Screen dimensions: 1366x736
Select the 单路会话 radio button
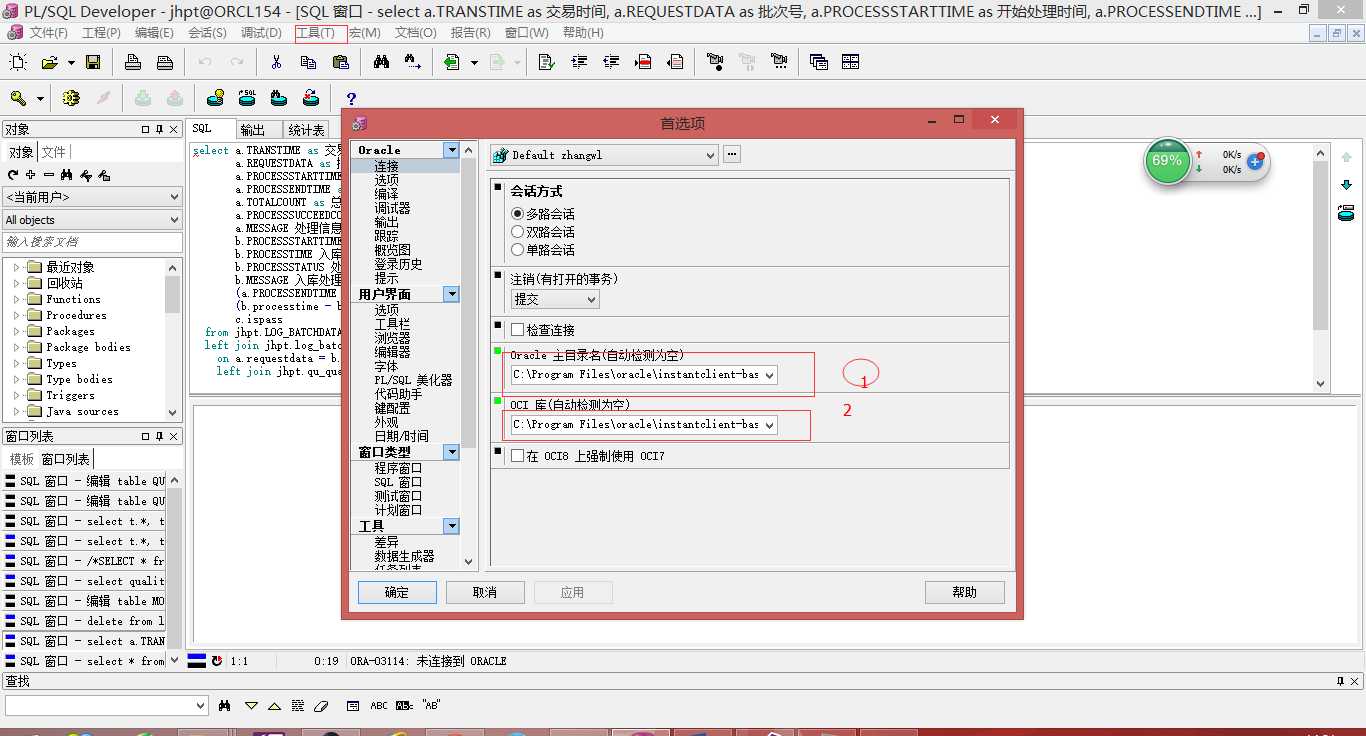[x=517, y=250]
